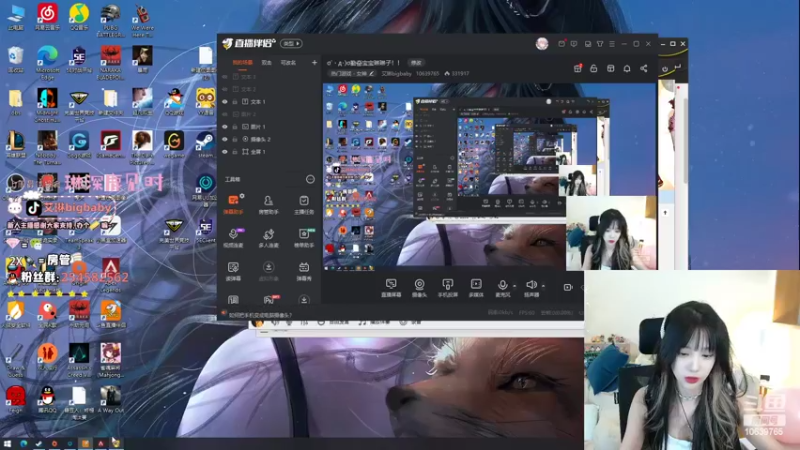Viewport: 800px width, 450px height.
Task: Open the Windows Start menu
Action: 7,444
